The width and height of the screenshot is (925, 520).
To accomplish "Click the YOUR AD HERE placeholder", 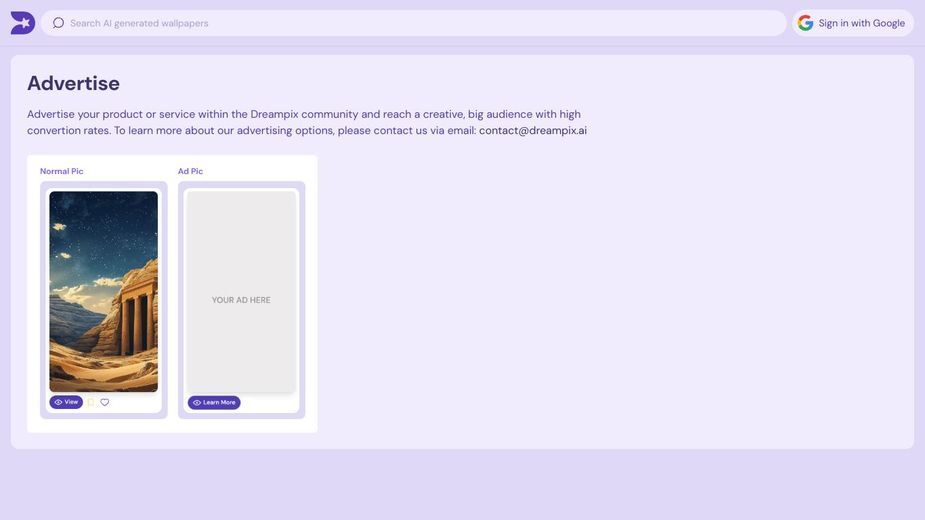I will (241, 292).
